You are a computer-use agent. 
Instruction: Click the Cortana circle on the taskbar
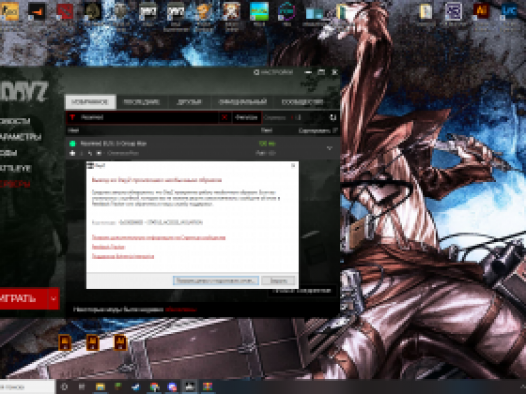(64, 387)
